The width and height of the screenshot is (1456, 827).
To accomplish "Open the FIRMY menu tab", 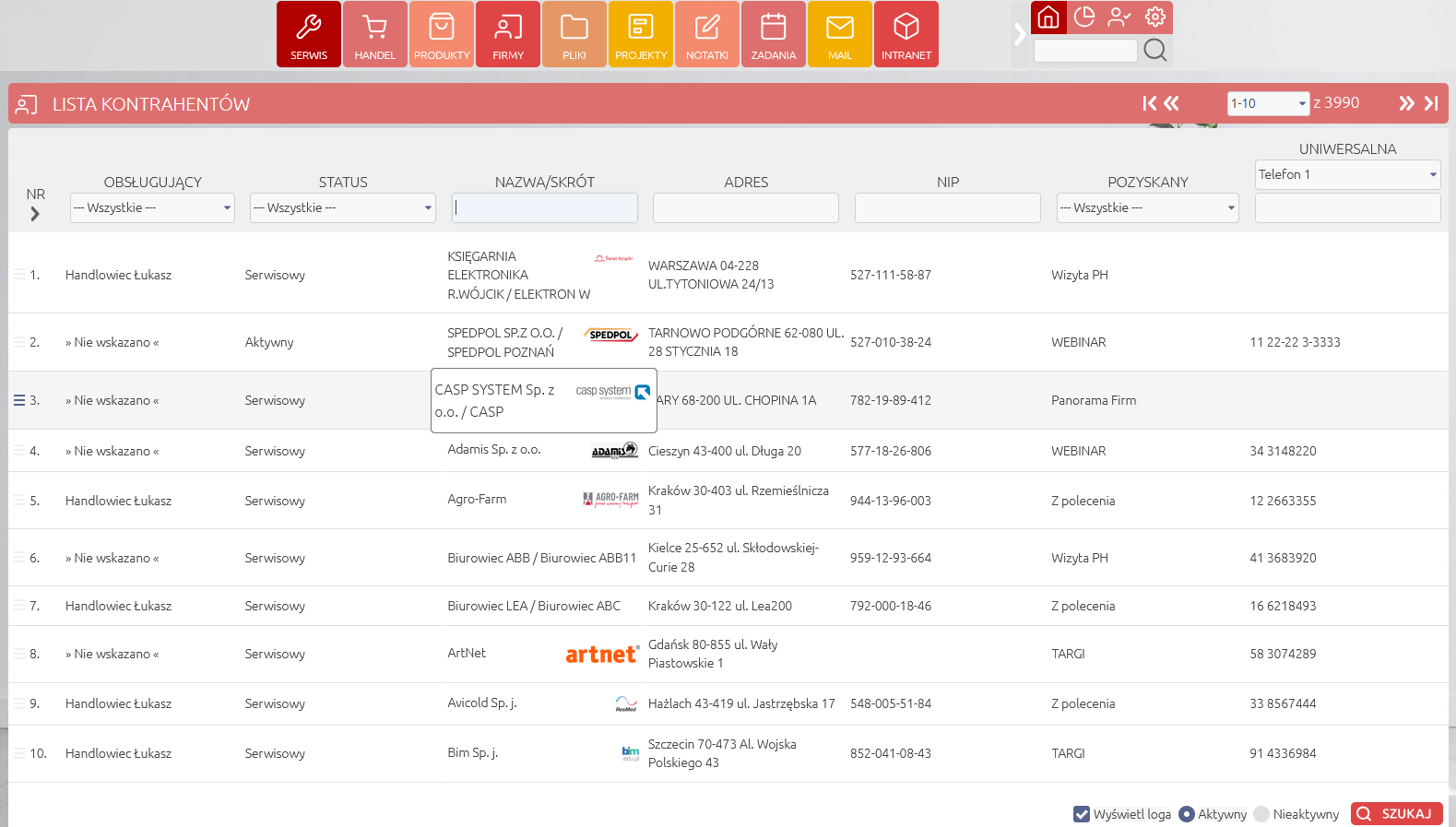I will coord(508,34).
